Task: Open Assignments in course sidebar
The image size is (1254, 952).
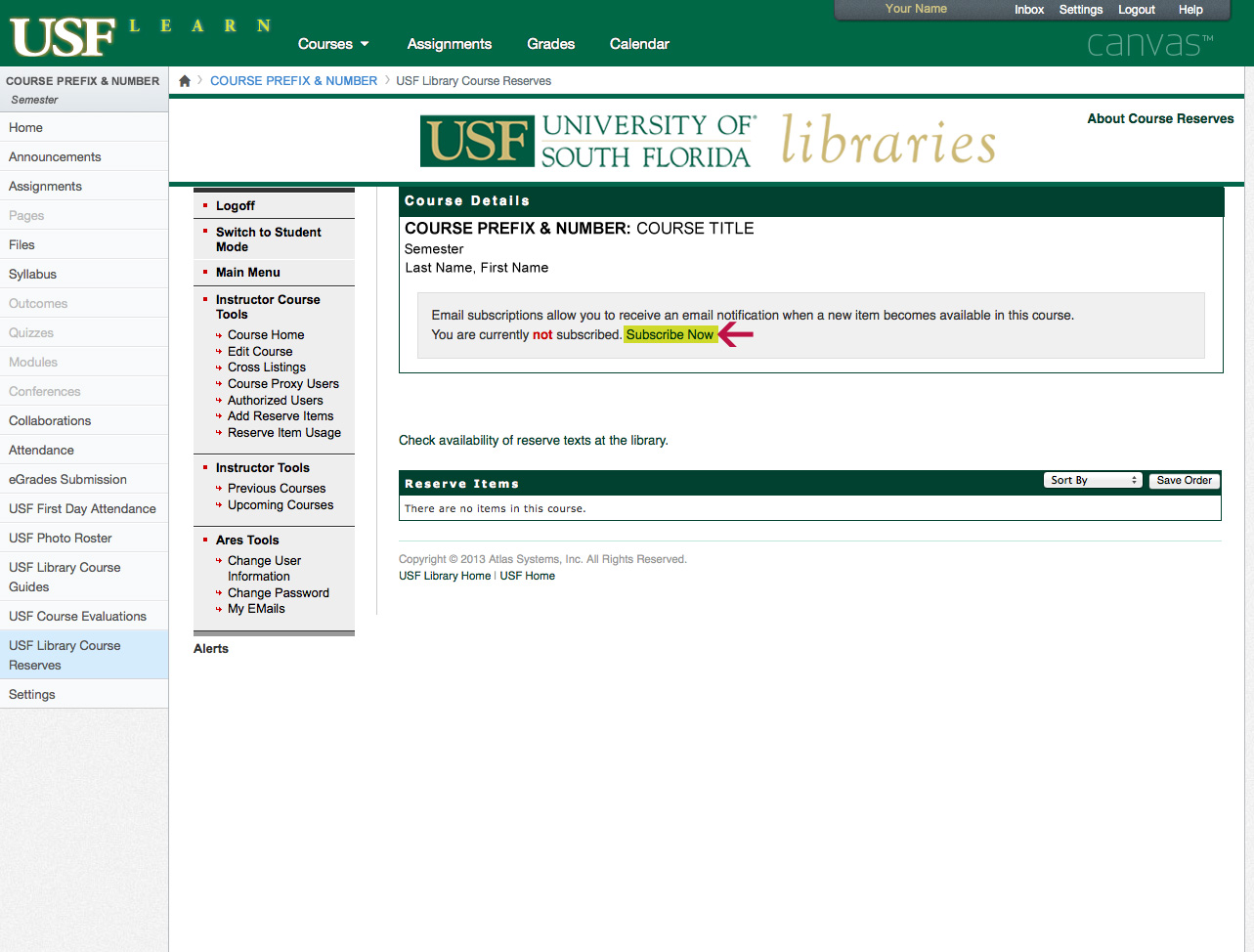Action: tap(84, 186)
